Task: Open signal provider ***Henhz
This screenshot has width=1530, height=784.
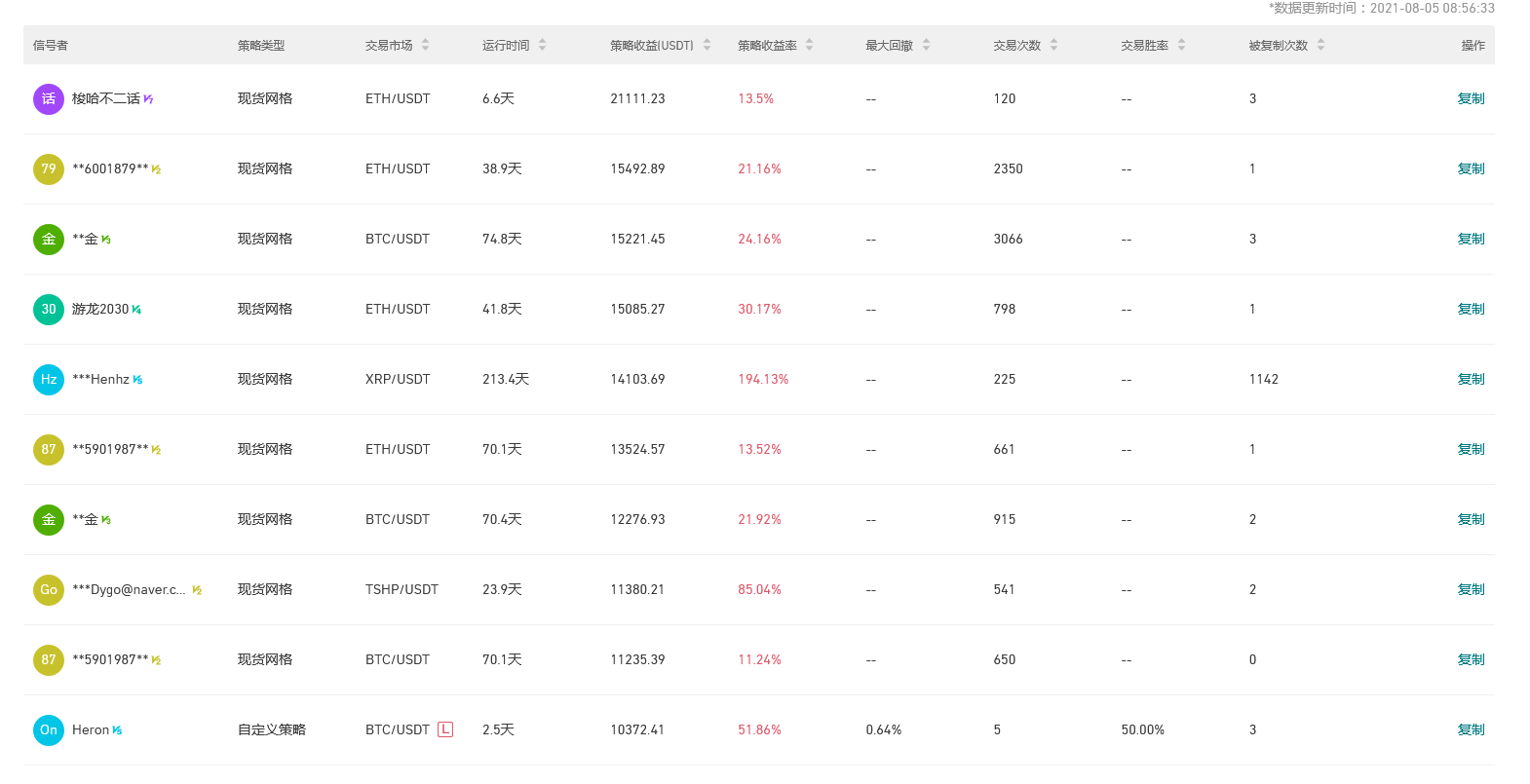Action: pyautogui.click(x=100, y=379)
